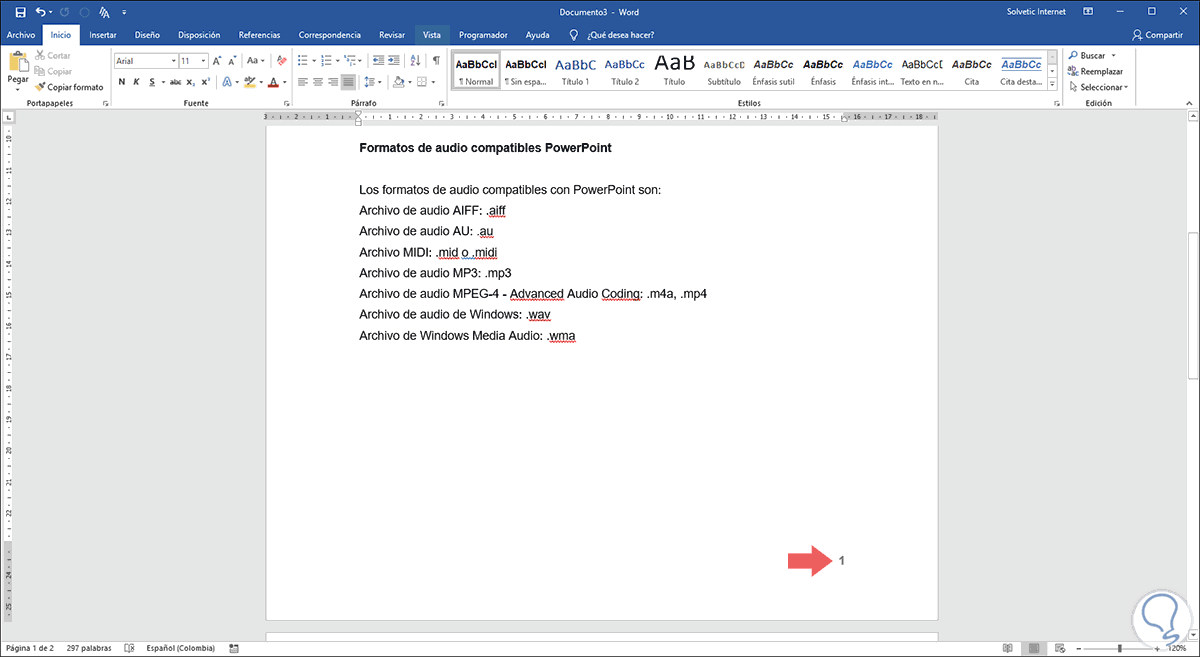Apply Copiar formato painter
The image size is (1200, 657).
coord(69,87)
